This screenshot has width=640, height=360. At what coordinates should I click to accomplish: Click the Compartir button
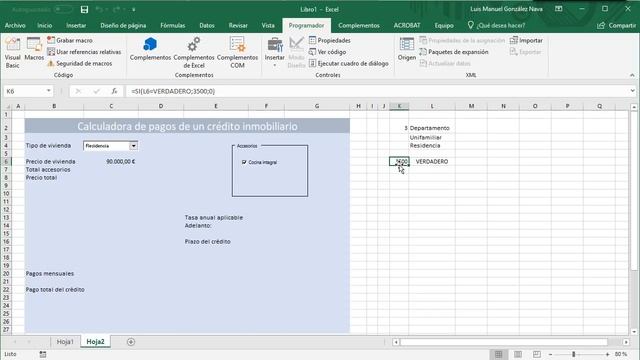[617, 25]
